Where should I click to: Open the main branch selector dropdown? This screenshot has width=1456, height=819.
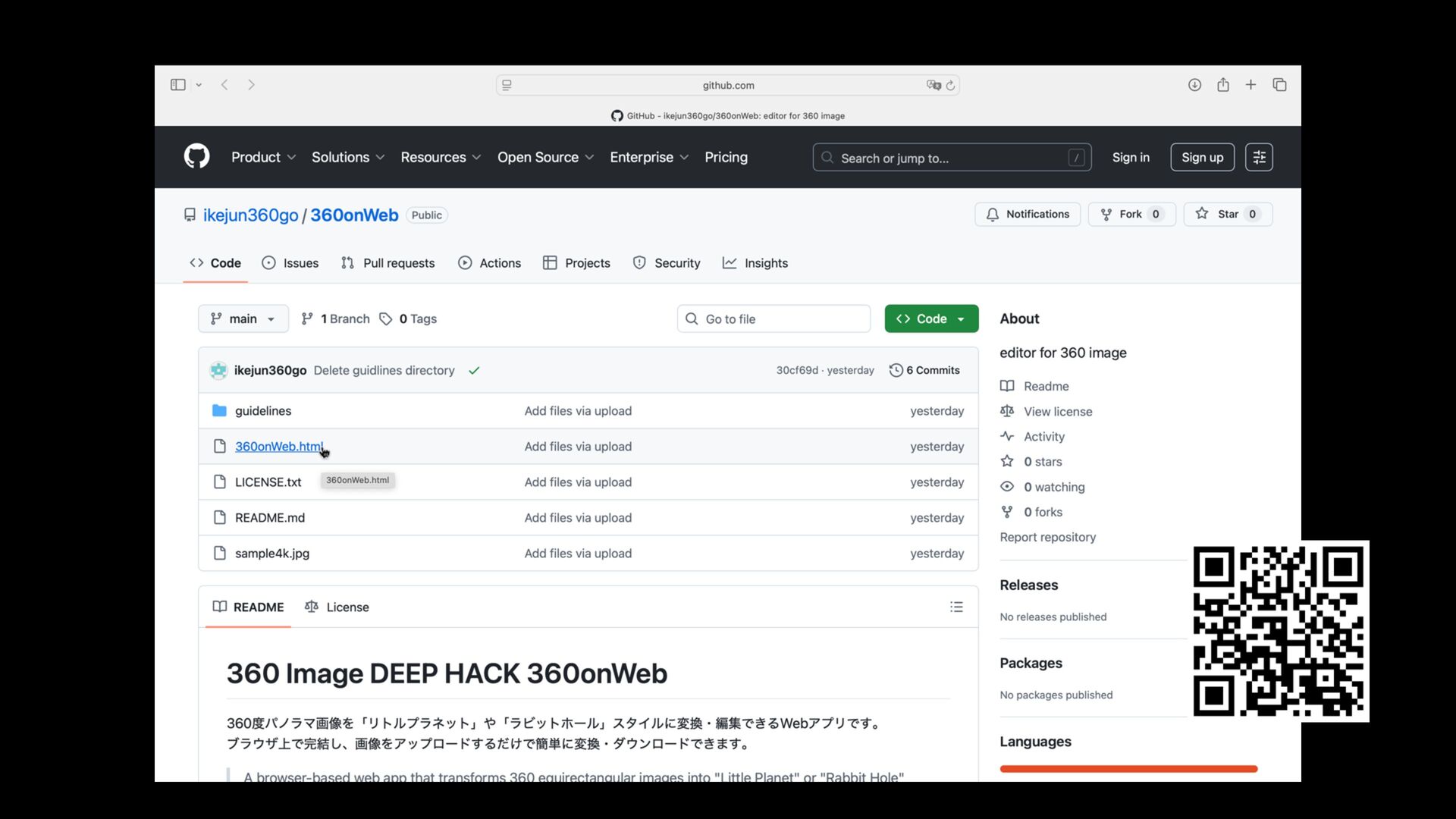pyautogui.click(x=243, y=318)
